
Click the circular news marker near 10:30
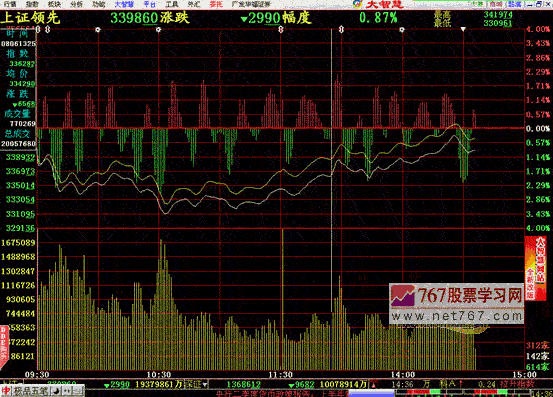click(x=158, y=30)
